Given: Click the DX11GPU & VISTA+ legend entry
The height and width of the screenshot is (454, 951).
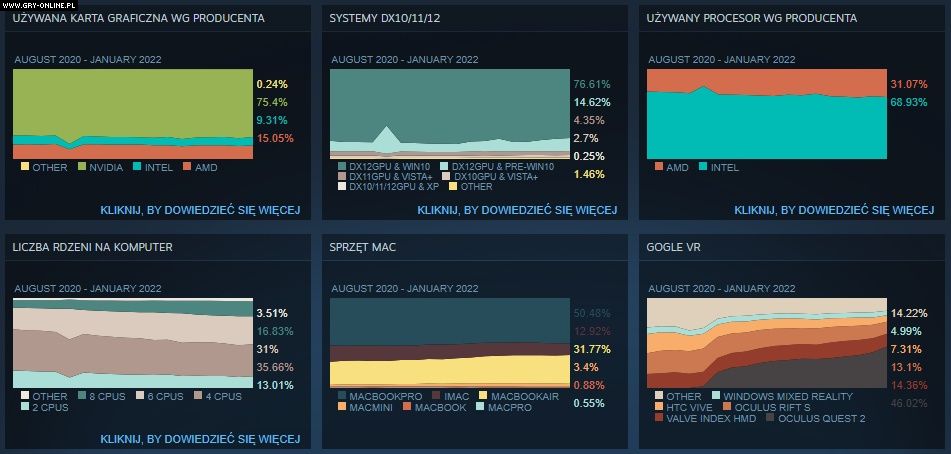Looking at the screenshot, I should (385, 176).
